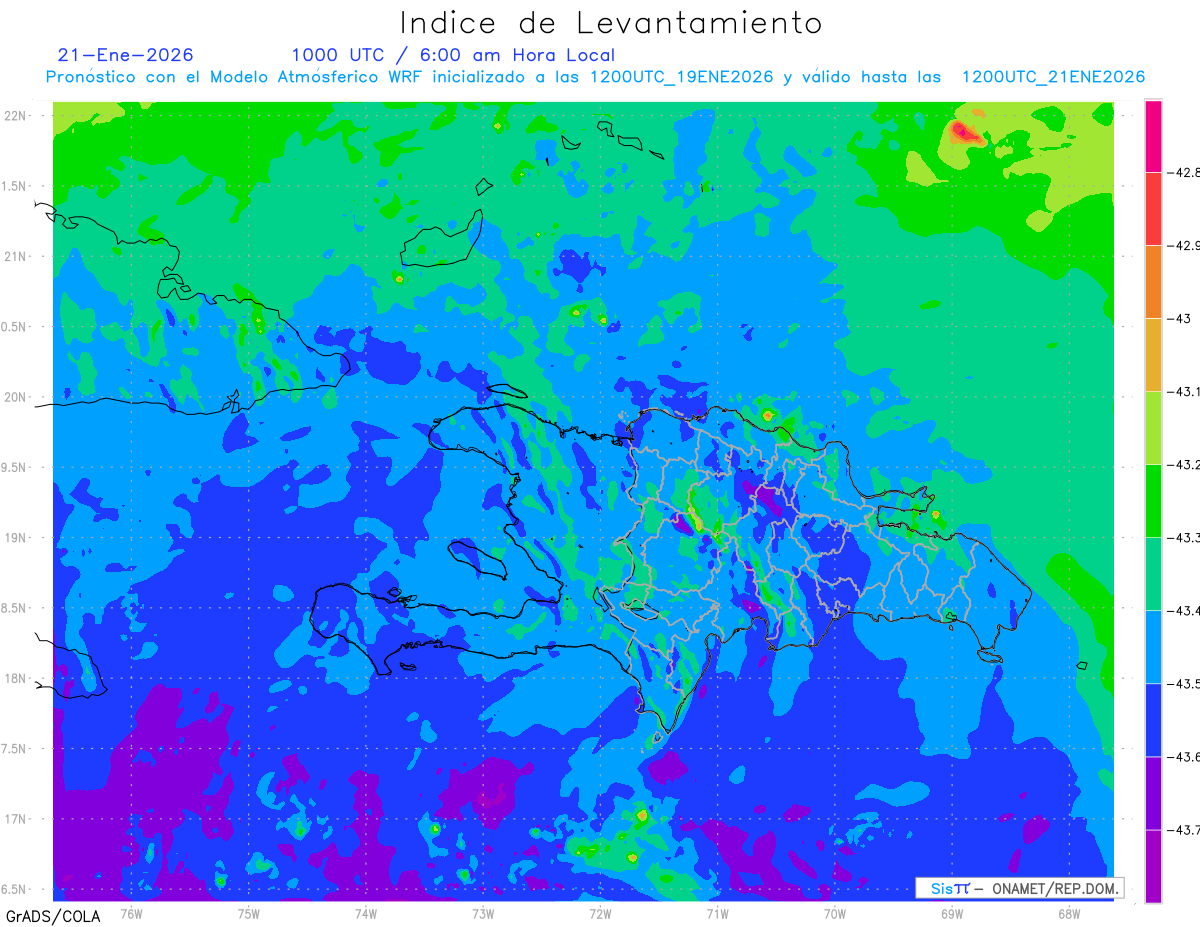Click the "71W" longitude label
The image size is (1200, 927).
717,912
